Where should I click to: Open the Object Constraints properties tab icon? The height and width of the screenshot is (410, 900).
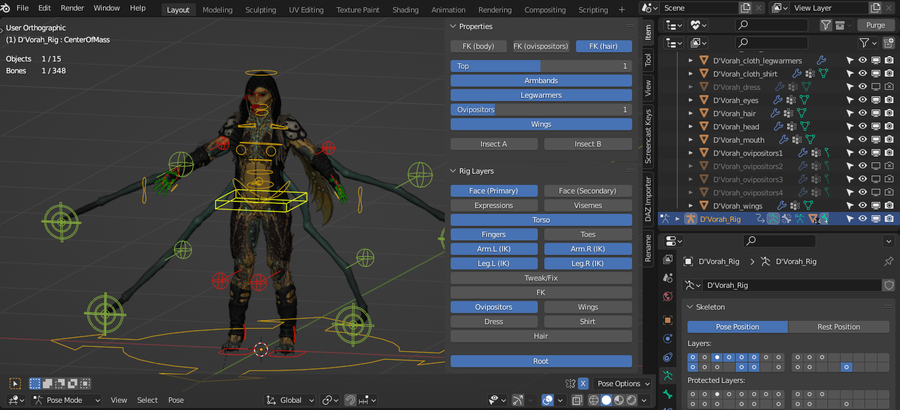click(668, 357)
